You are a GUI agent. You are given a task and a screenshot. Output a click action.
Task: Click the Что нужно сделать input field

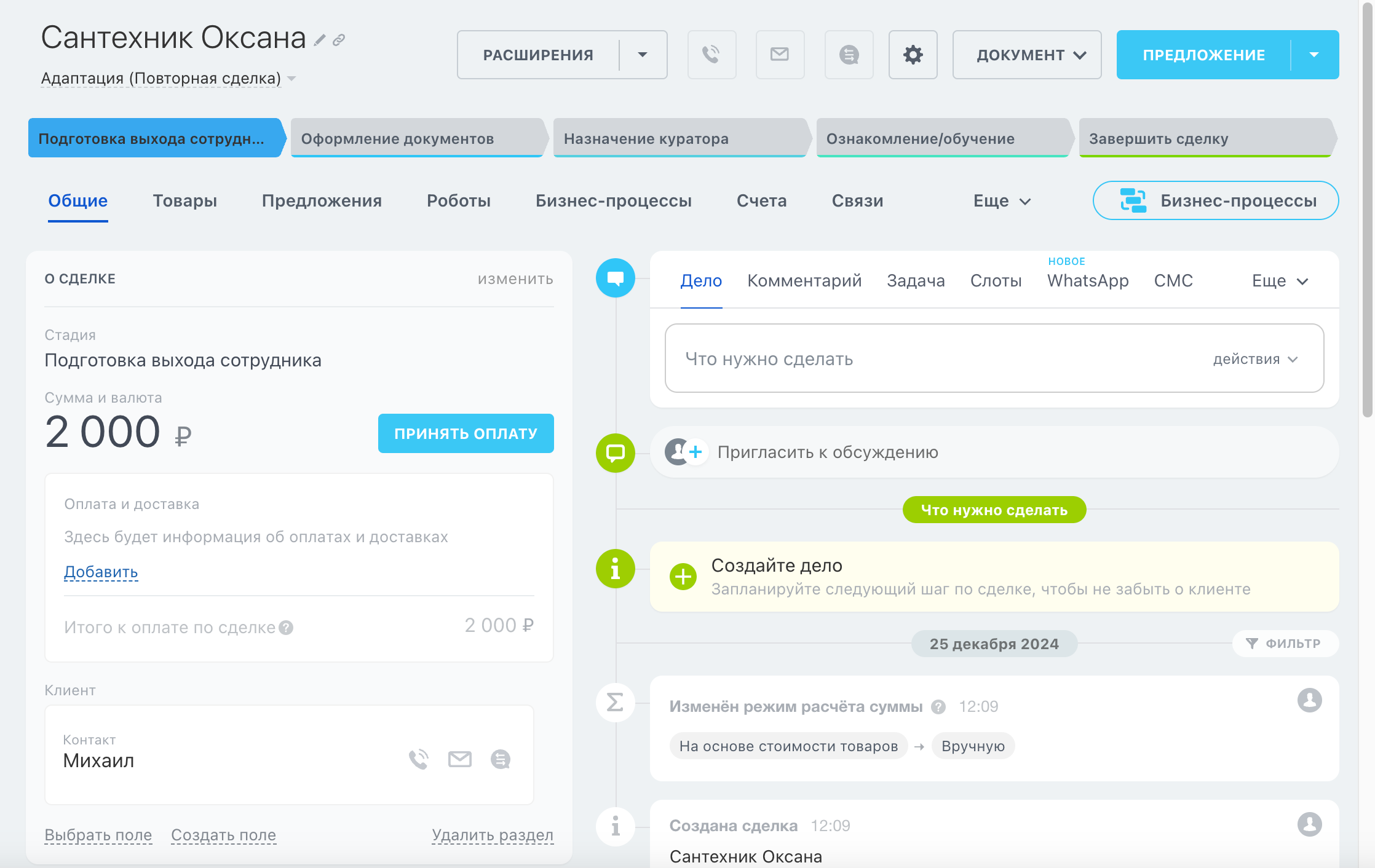[922, 359]
